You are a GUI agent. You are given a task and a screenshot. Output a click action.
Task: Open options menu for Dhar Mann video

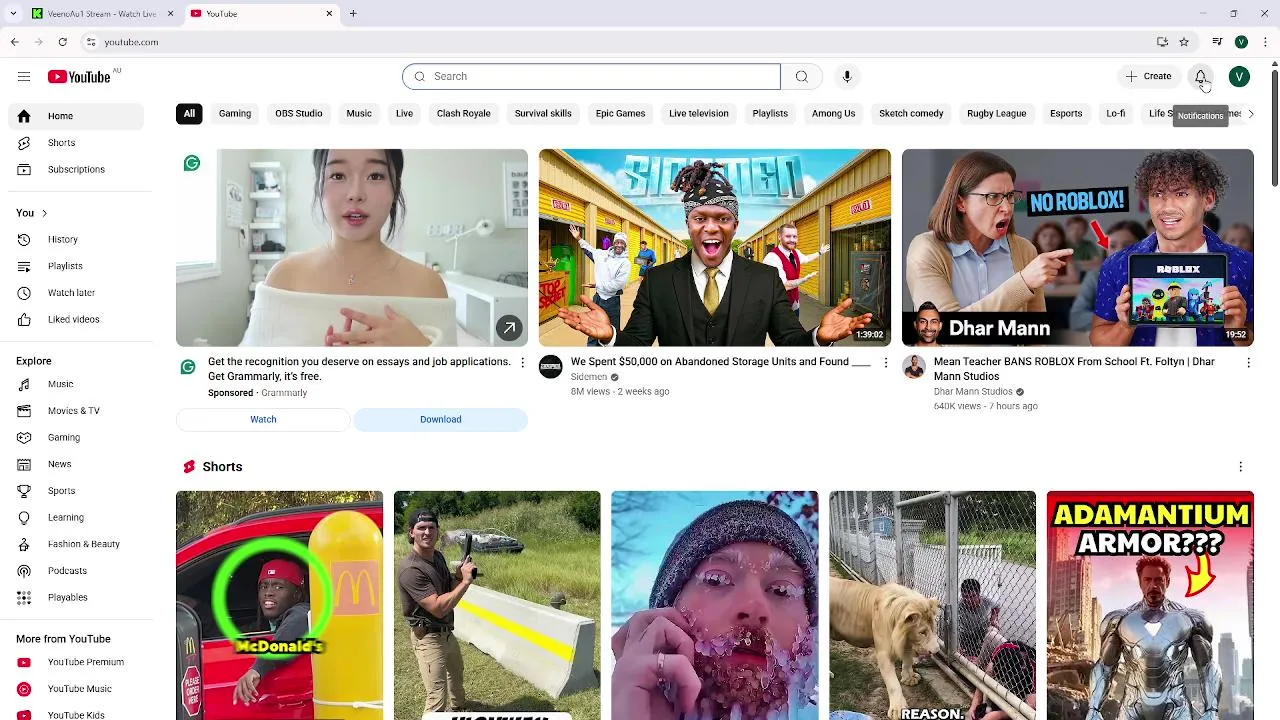pos(1248,362)
